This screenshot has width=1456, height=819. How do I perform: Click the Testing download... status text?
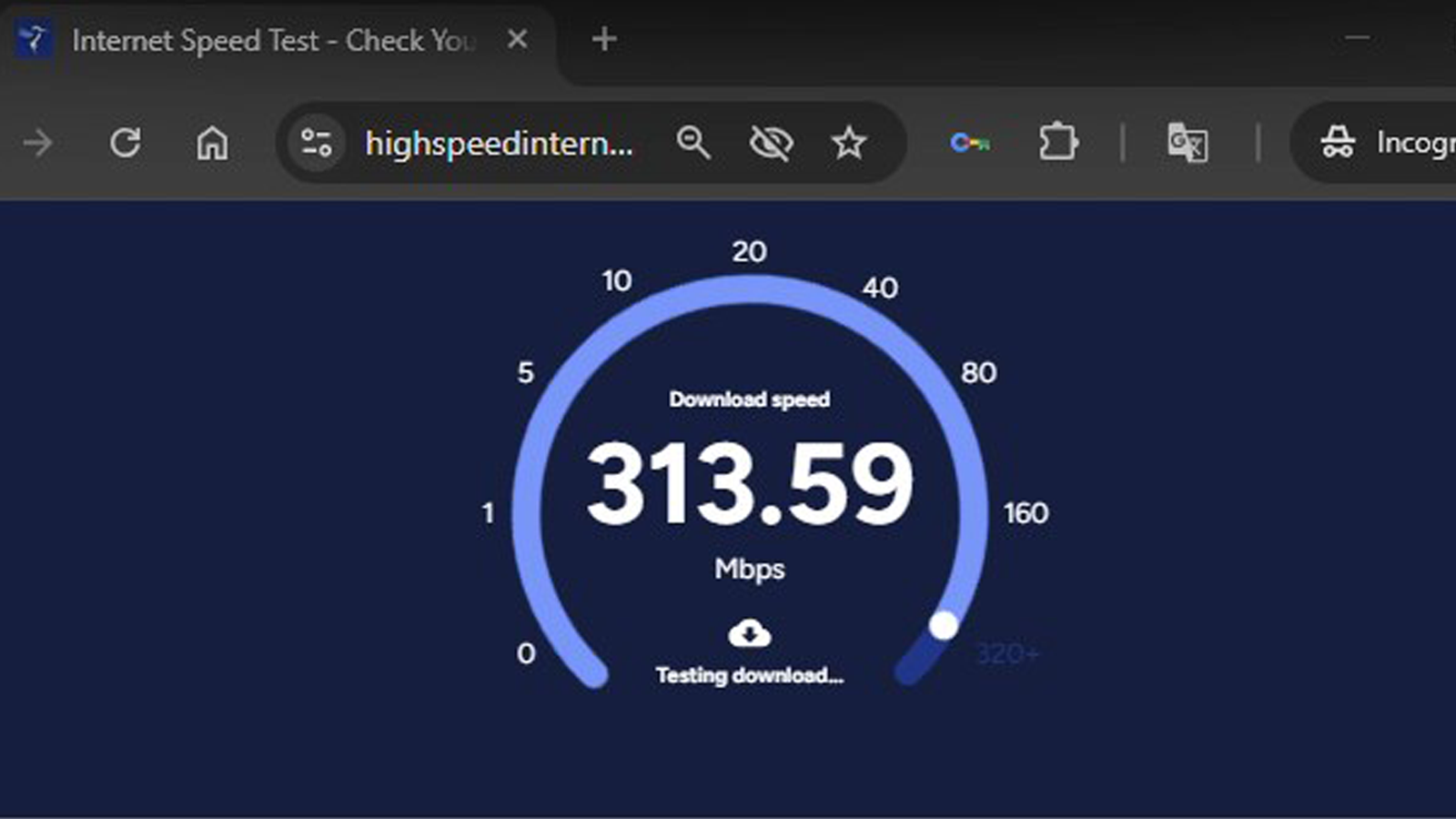(750, 675)
